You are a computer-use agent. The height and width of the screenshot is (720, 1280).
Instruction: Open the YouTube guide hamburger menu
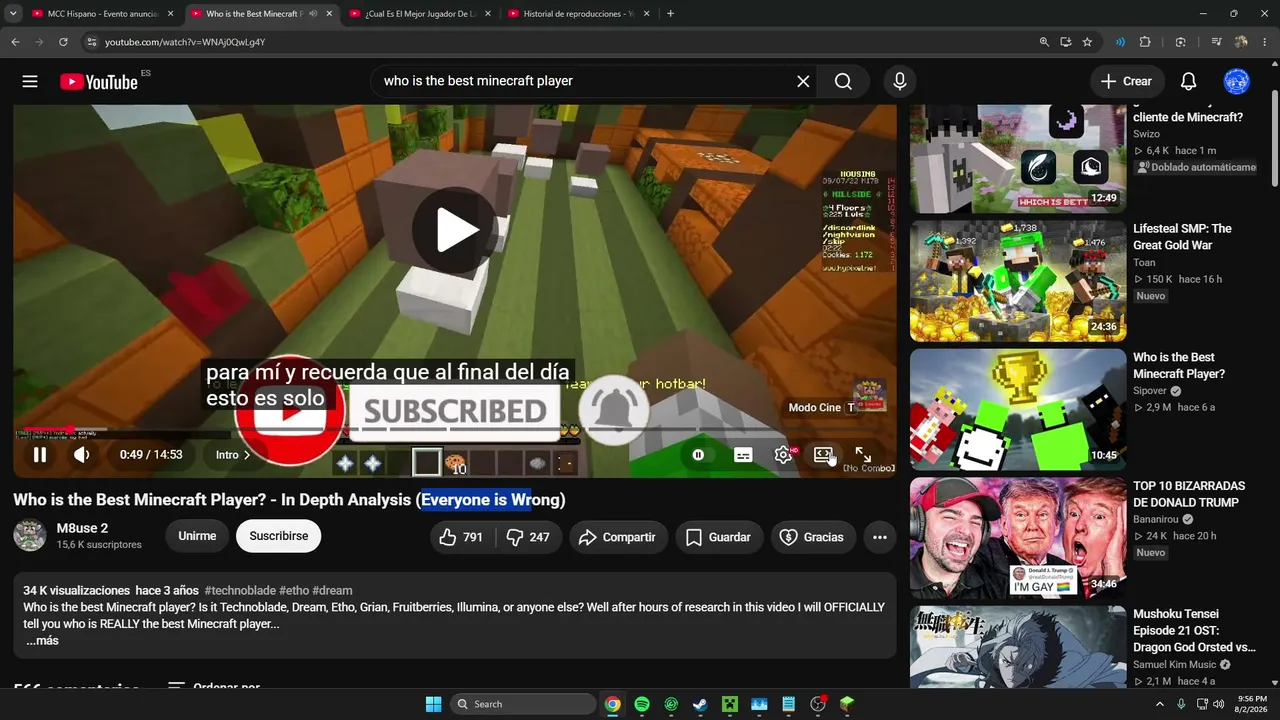[30, 82]
